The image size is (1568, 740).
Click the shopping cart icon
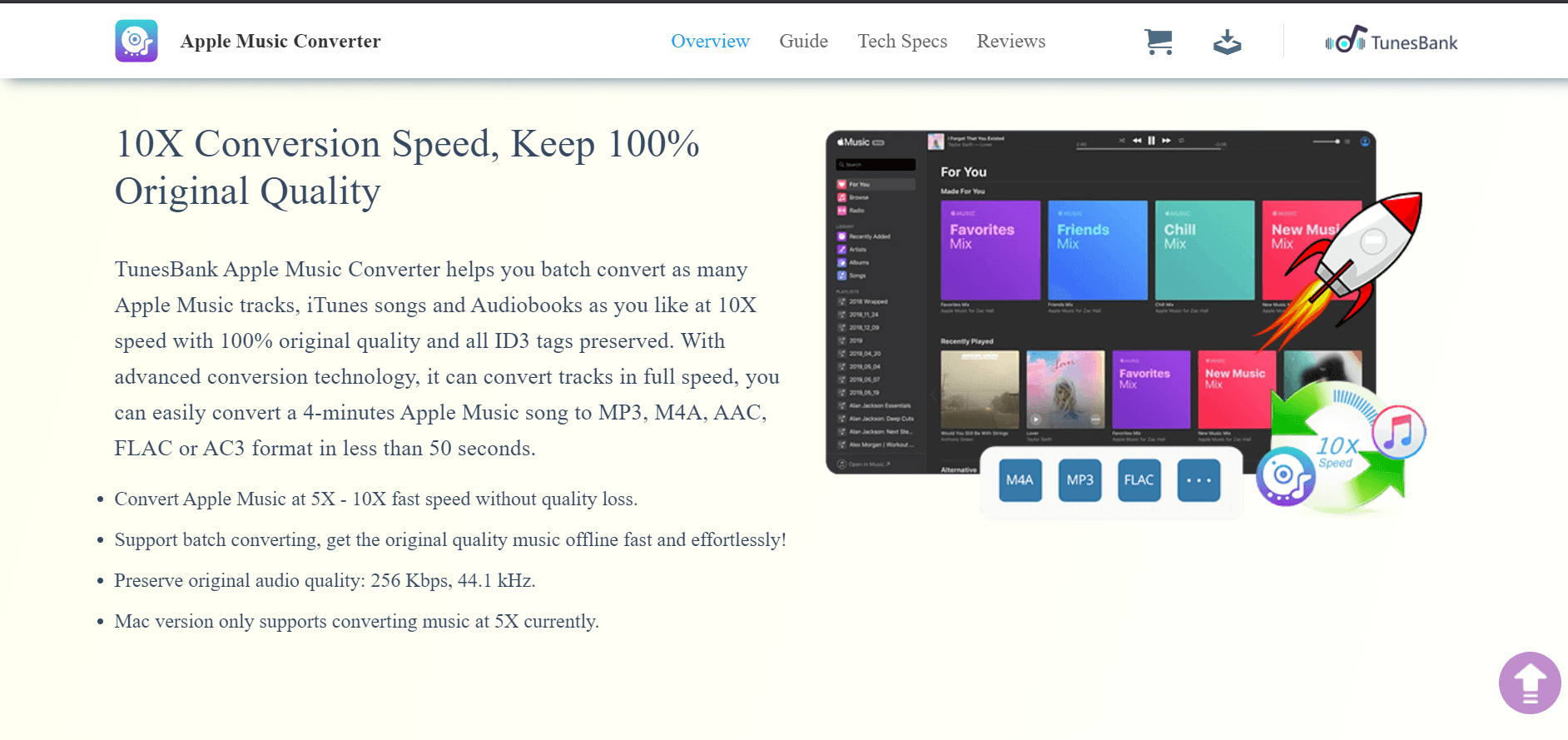pyautogui.click(x=1159, y=42)
